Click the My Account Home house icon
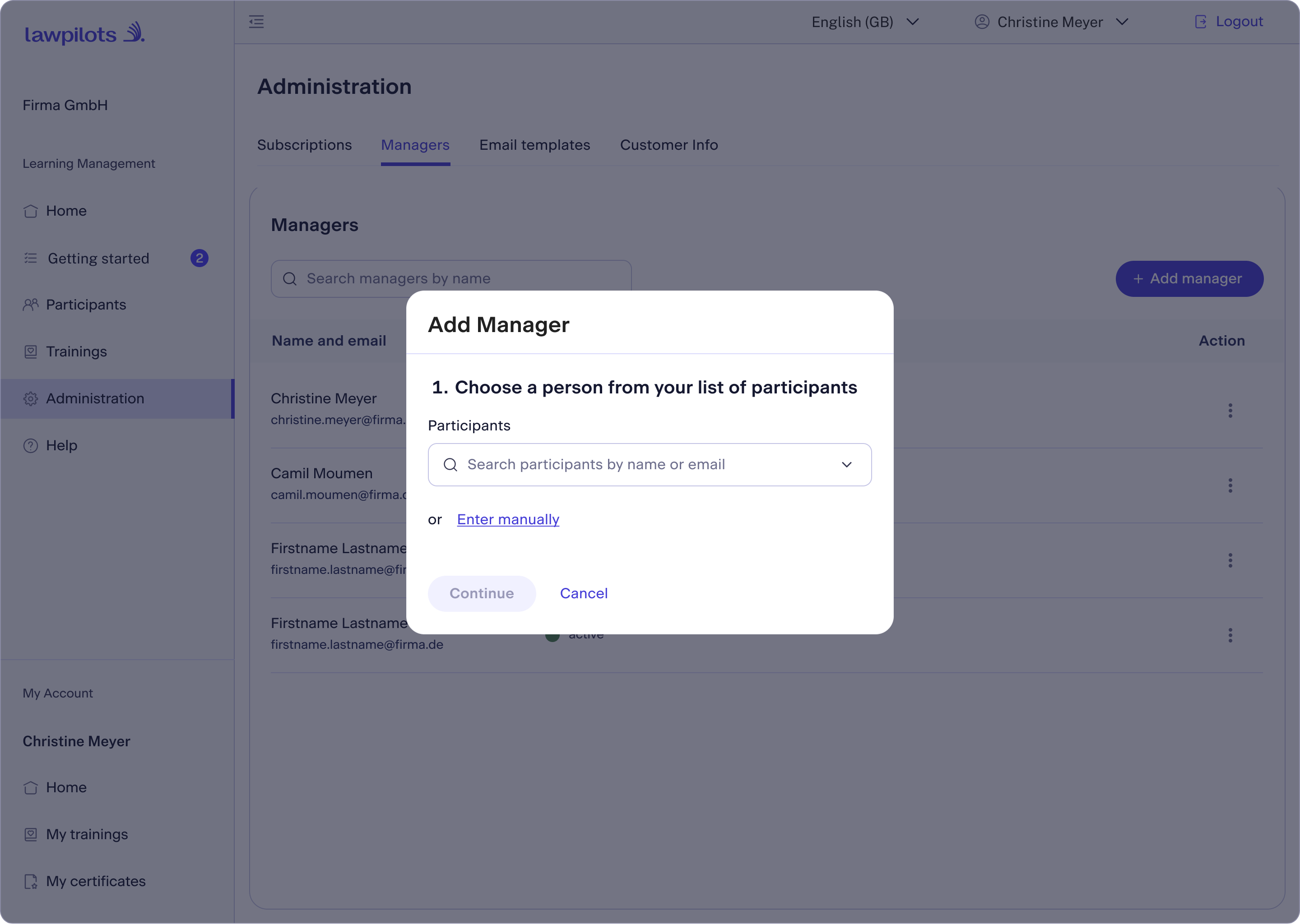Image resolution: width=1300 pixels, height=924 pixels. pyautogui.click(x=31, y=788)
